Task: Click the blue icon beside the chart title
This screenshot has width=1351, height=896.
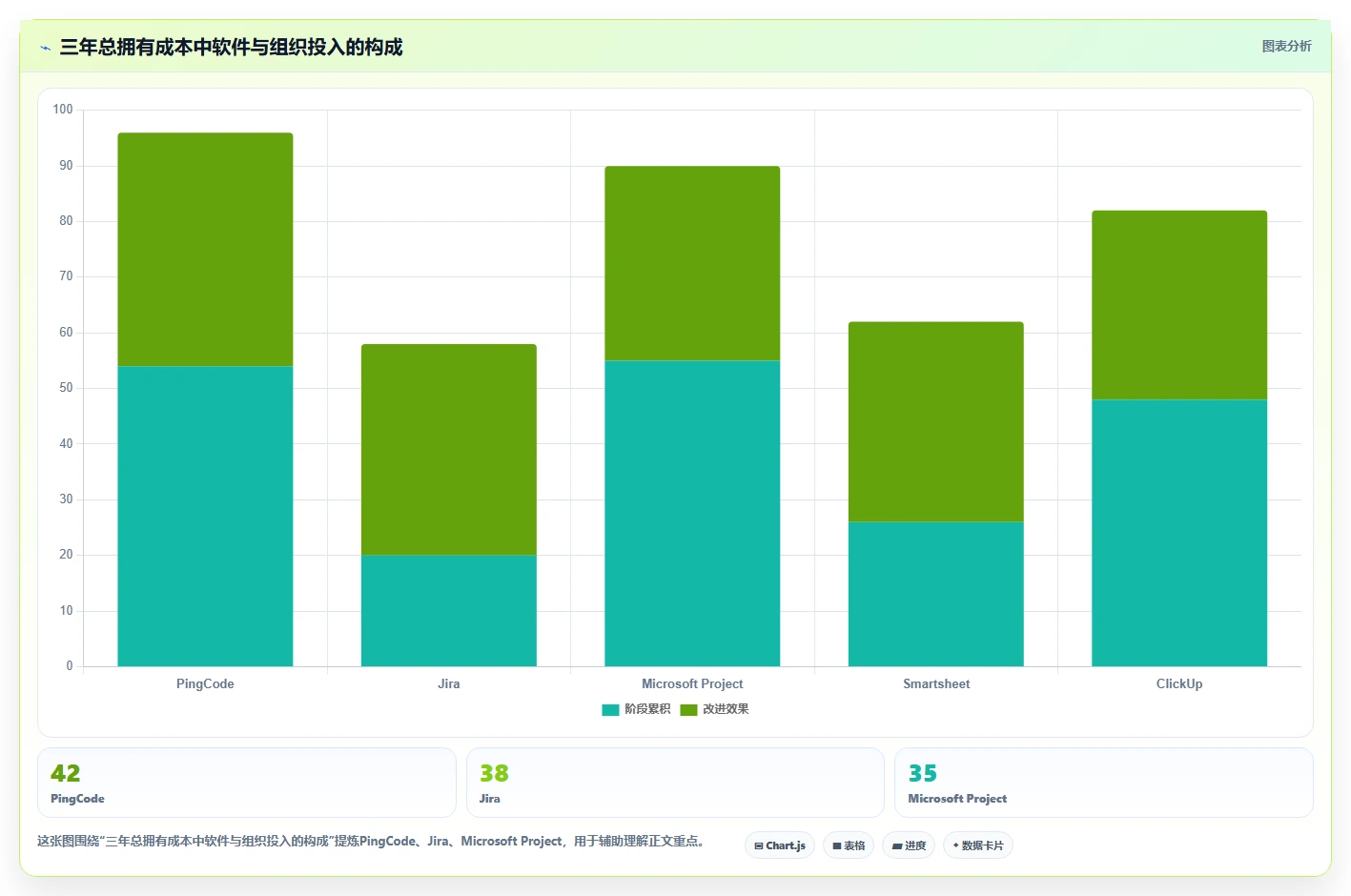Action: [45, 48]
